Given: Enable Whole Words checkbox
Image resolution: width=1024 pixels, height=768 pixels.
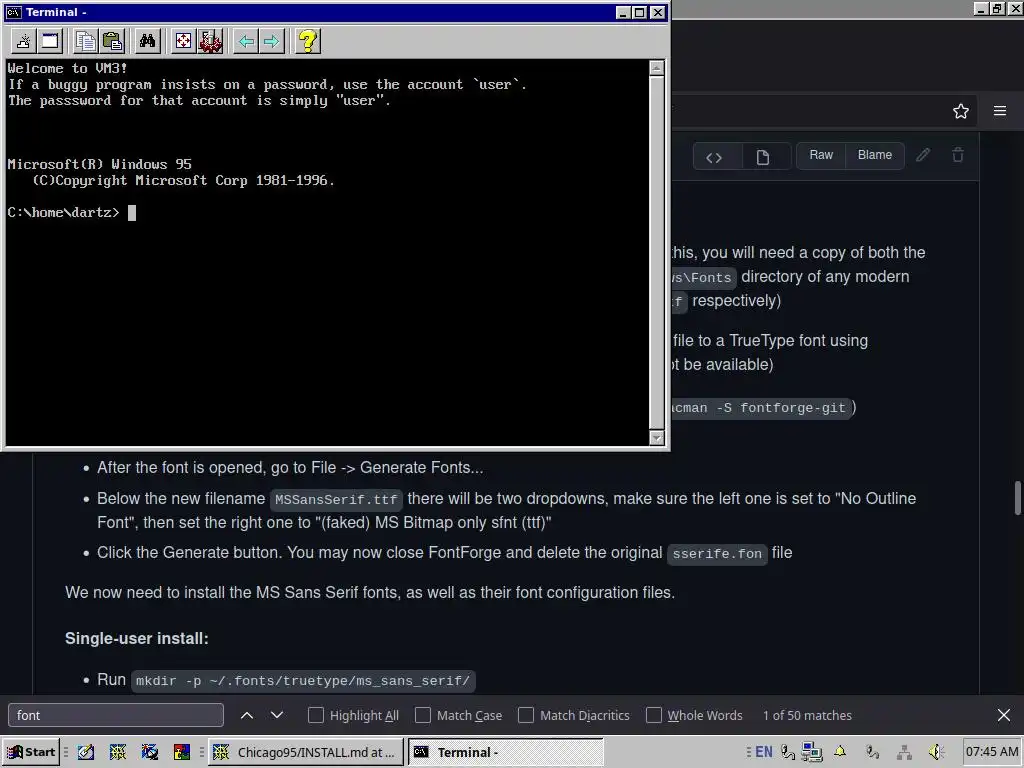Looking at the screenshot, I should click(654, 716).
